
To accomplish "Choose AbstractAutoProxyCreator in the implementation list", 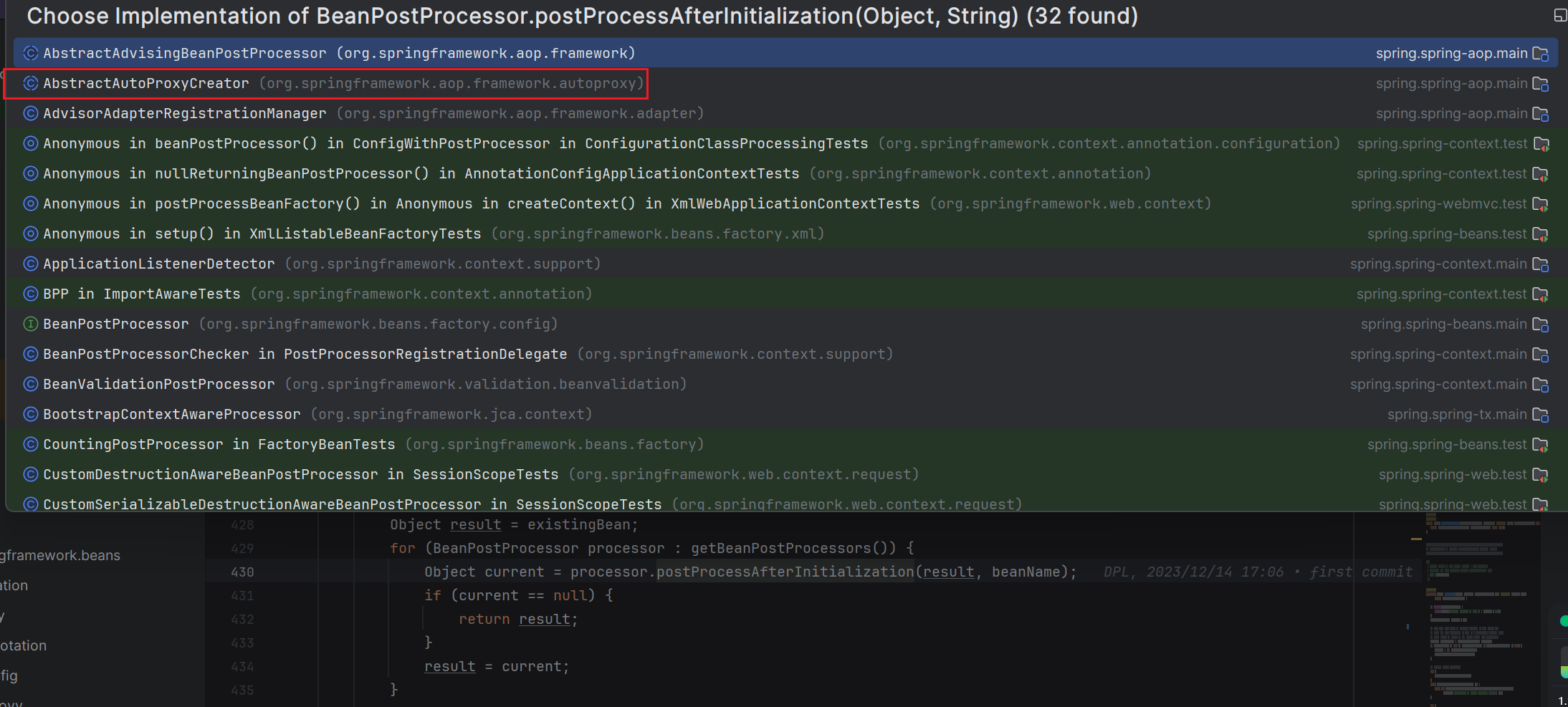I will click(785, 83).
